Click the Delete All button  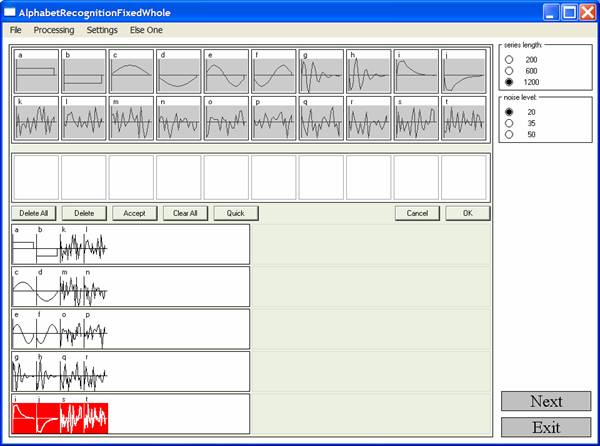34,213
